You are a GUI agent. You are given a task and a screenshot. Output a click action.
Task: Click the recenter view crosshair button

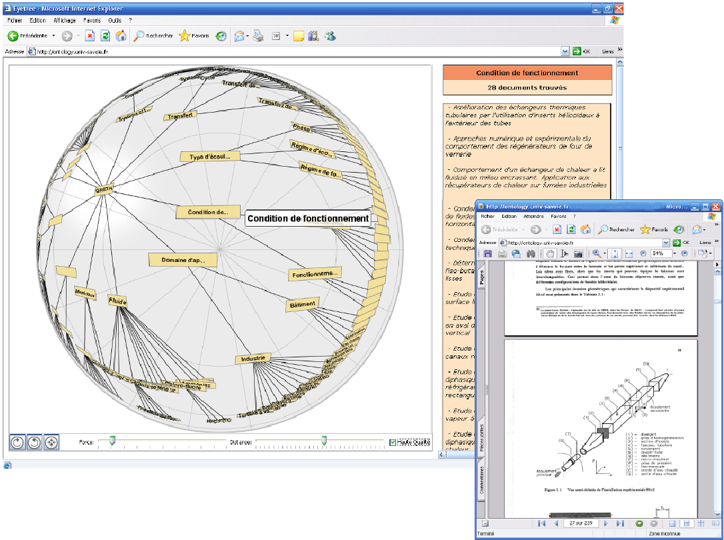coord(51,443)
